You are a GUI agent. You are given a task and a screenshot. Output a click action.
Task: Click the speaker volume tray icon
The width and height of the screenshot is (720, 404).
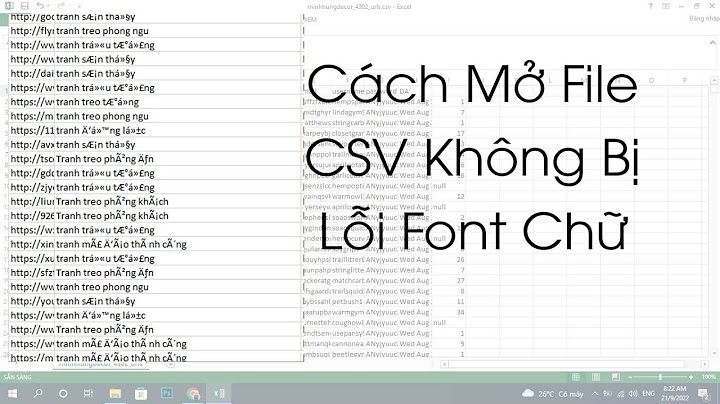[x=633, y=394]
